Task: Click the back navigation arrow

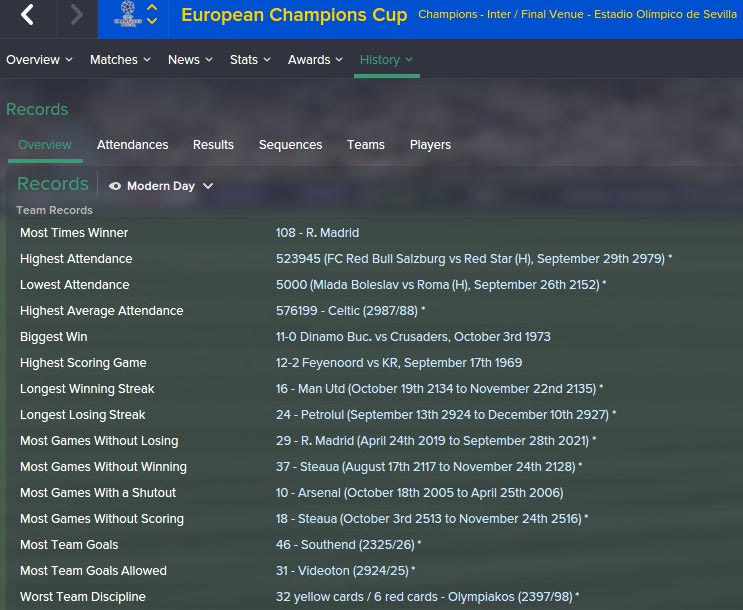Action: coord(28,15)
